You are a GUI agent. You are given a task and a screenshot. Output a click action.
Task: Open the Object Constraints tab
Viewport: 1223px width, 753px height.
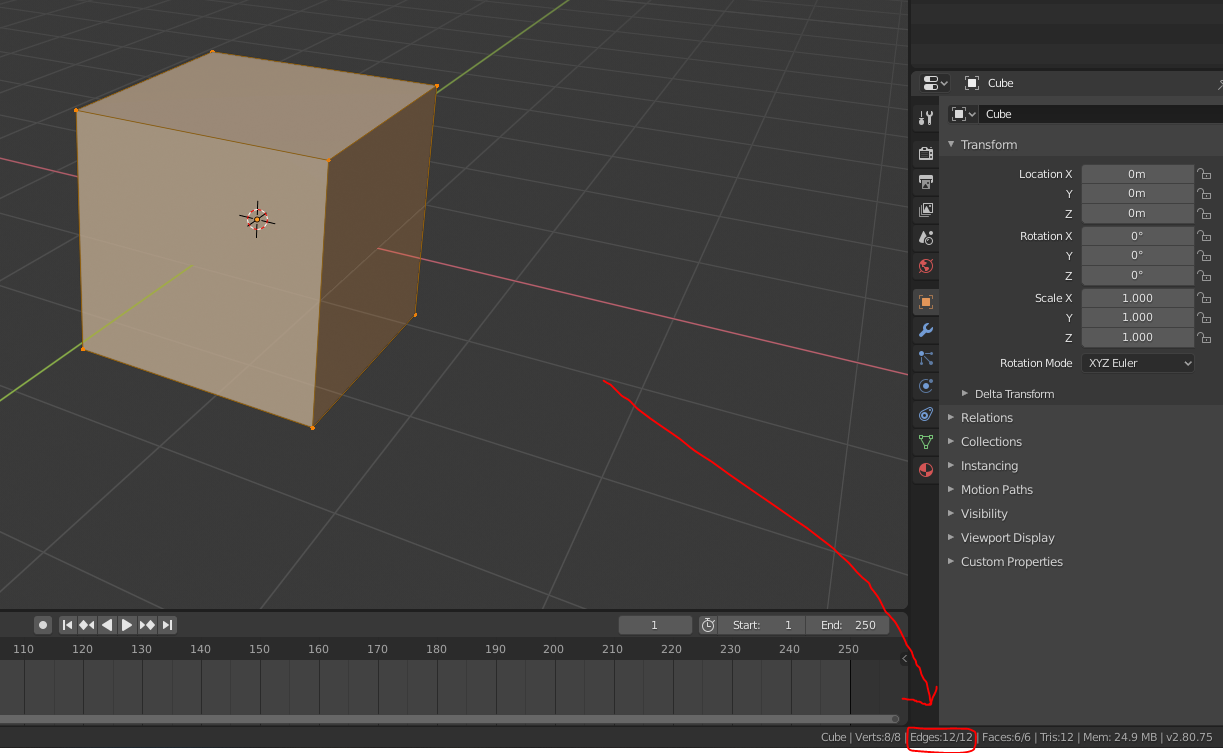point(926,414)
